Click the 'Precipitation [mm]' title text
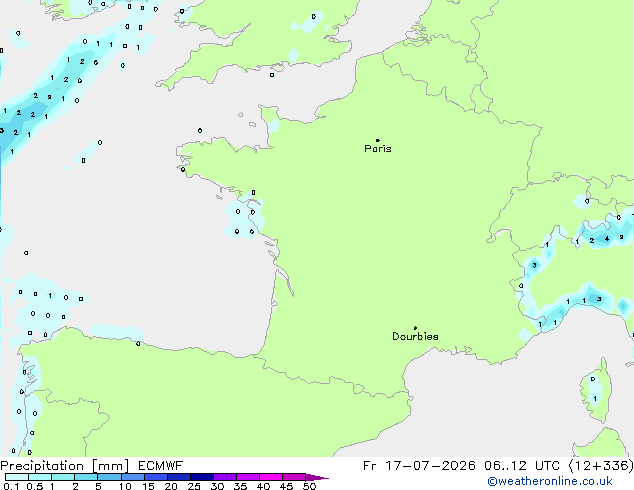The image size is (634, 490). [65, 466]
